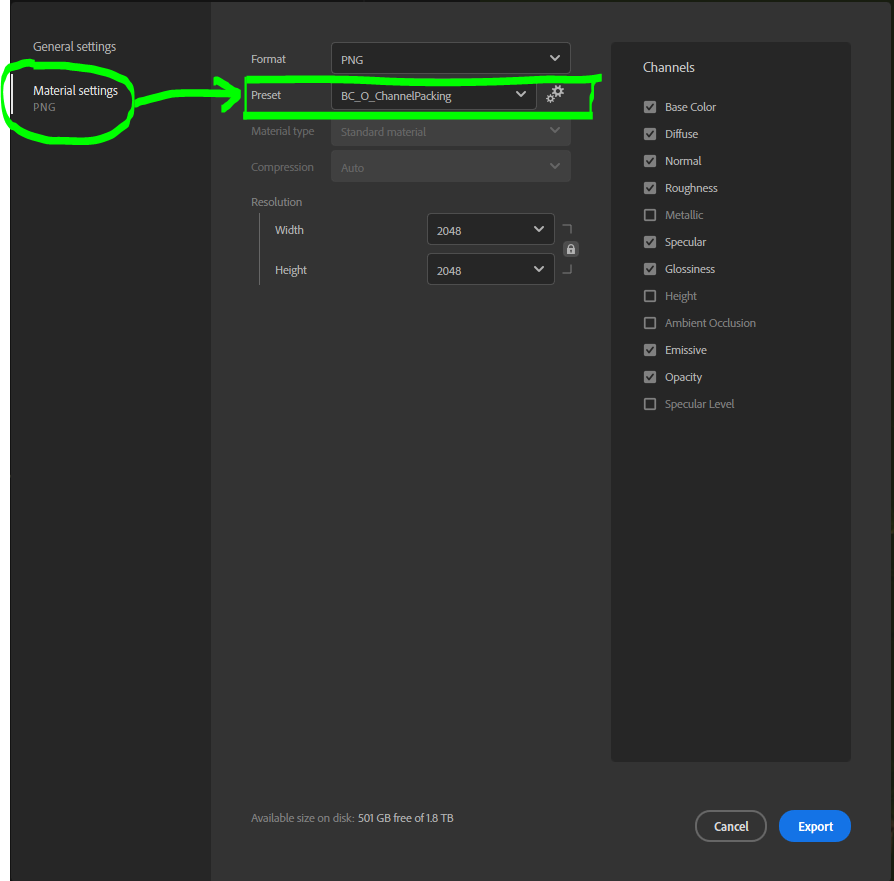Disable the Base Color channel
This screenshot has width=894, height=881.
point(649,107)
